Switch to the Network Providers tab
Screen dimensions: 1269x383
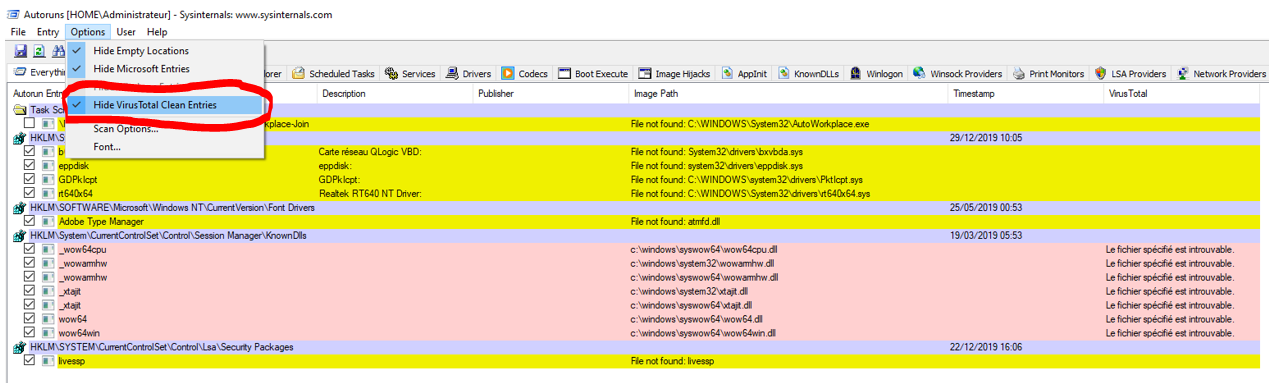[1220, 73]
